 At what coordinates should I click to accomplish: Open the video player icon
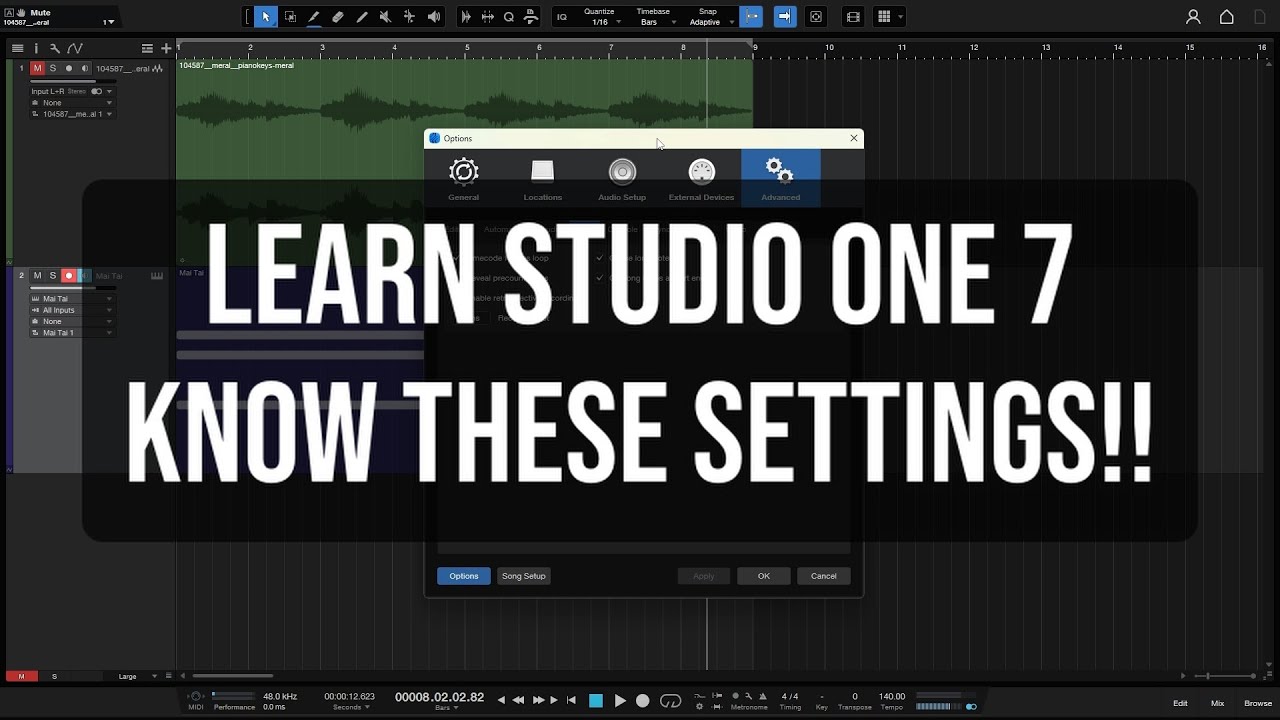tap(853, 17)
